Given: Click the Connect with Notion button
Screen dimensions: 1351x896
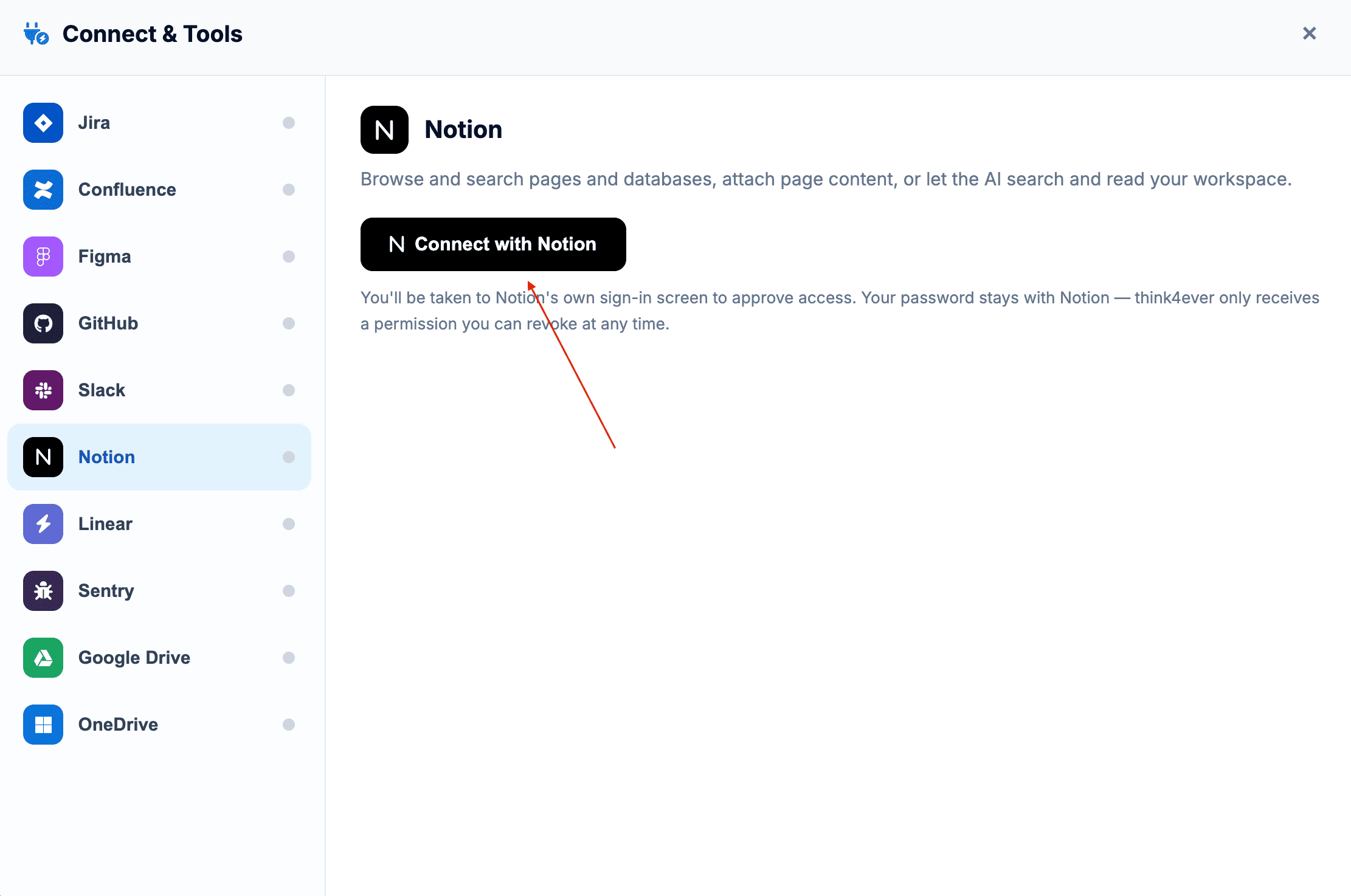Looking at the screenshot, I should pyautogui.click(x=493, y=244).
